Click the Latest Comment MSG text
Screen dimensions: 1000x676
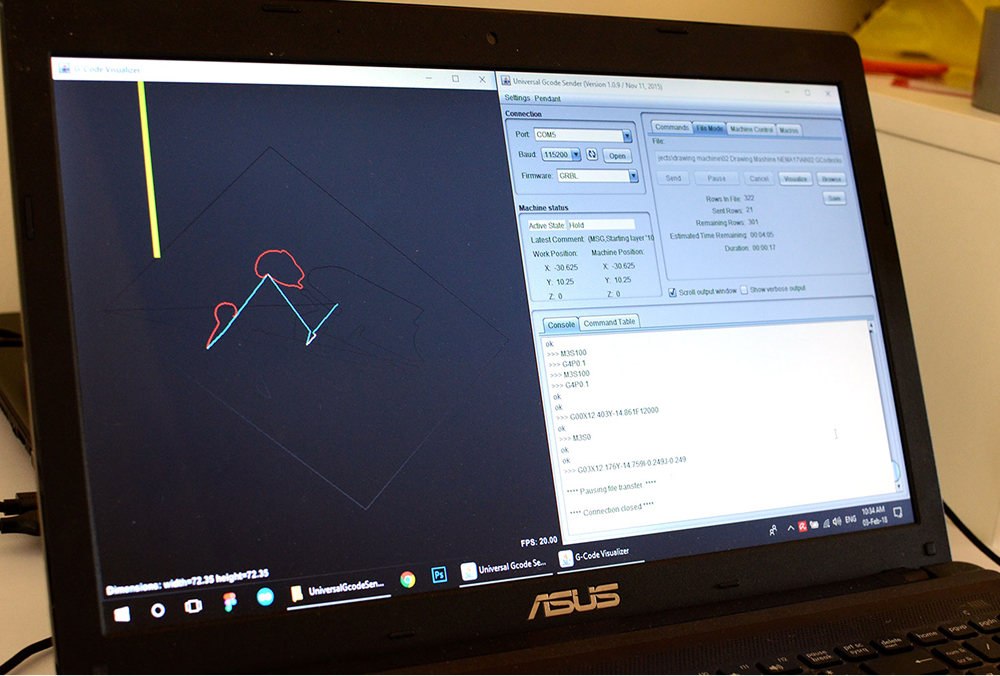pyautogui.click(x=621, y=239)
